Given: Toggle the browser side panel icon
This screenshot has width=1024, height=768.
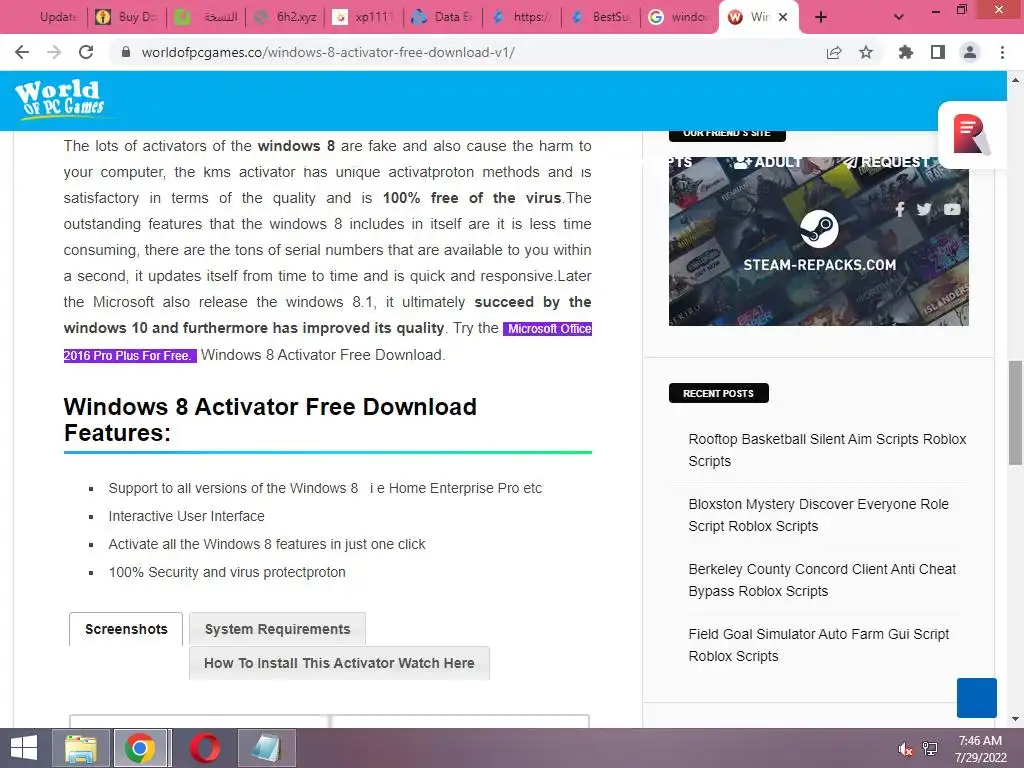Looking at the screenshot, I should 938,52.
